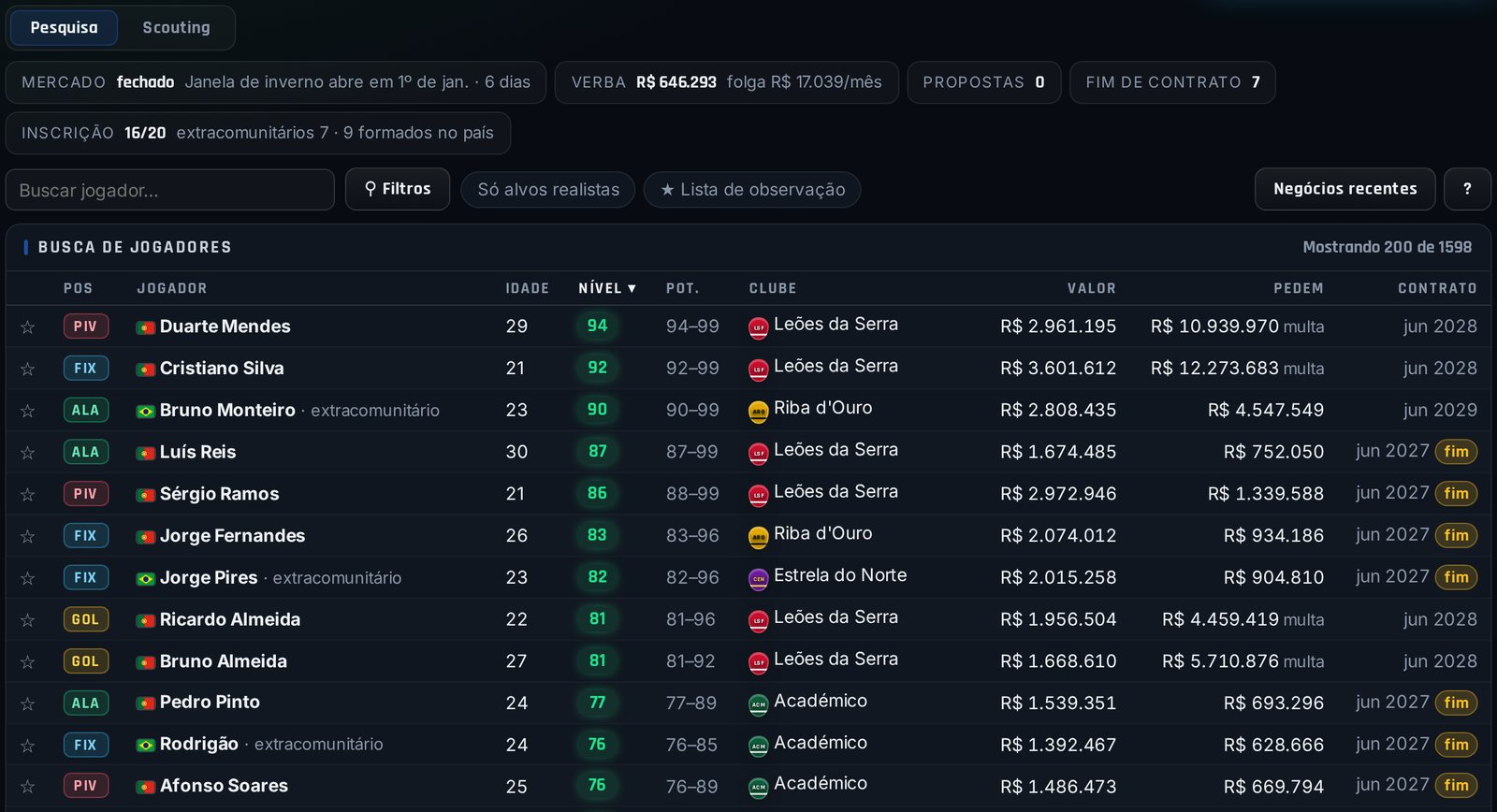
Task: Sort by the Nível column arrow
Action: pyautogui.click(x=632, y=288)
